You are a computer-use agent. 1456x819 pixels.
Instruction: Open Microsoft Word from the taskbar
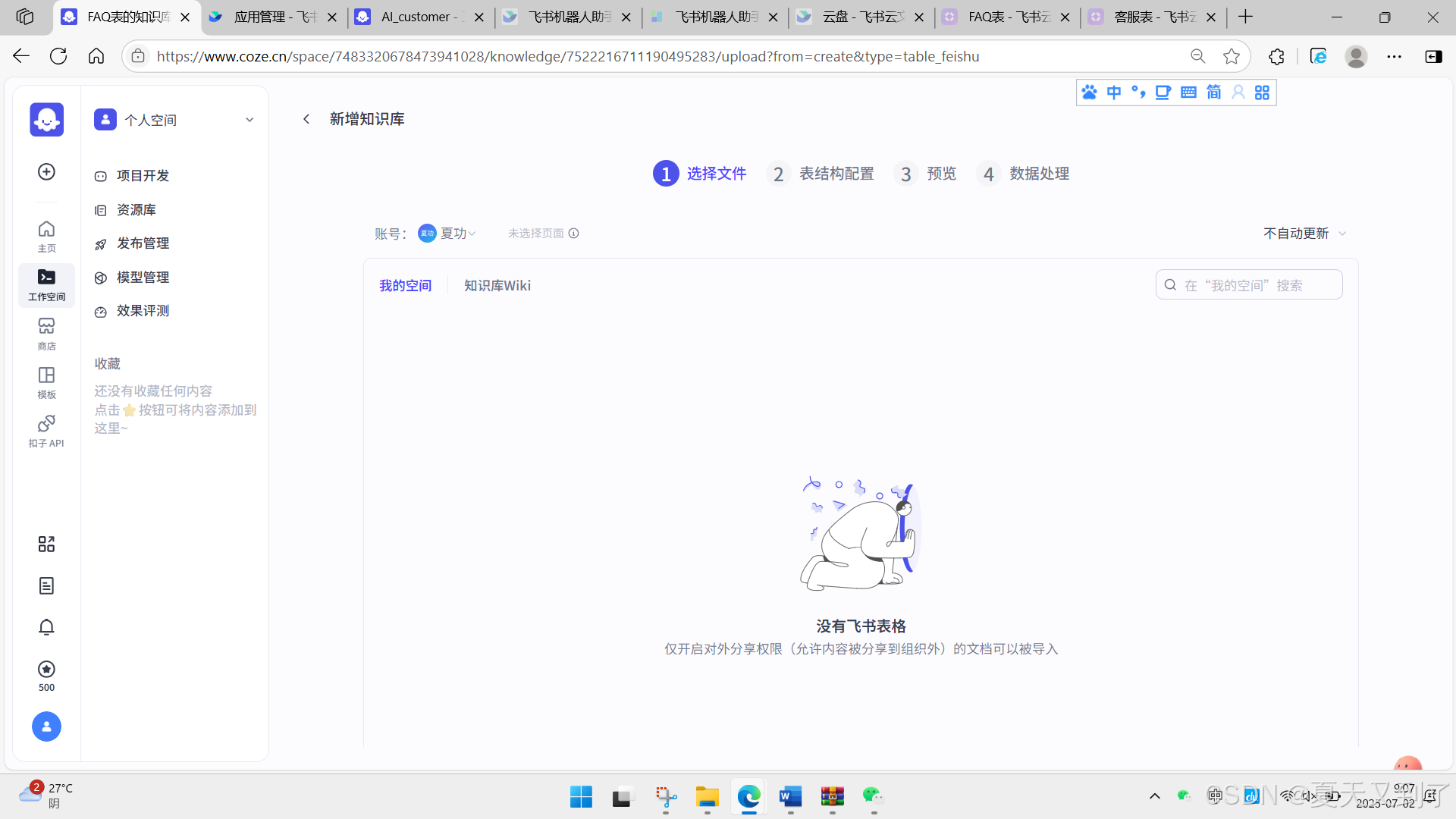(x=790, y=796)
